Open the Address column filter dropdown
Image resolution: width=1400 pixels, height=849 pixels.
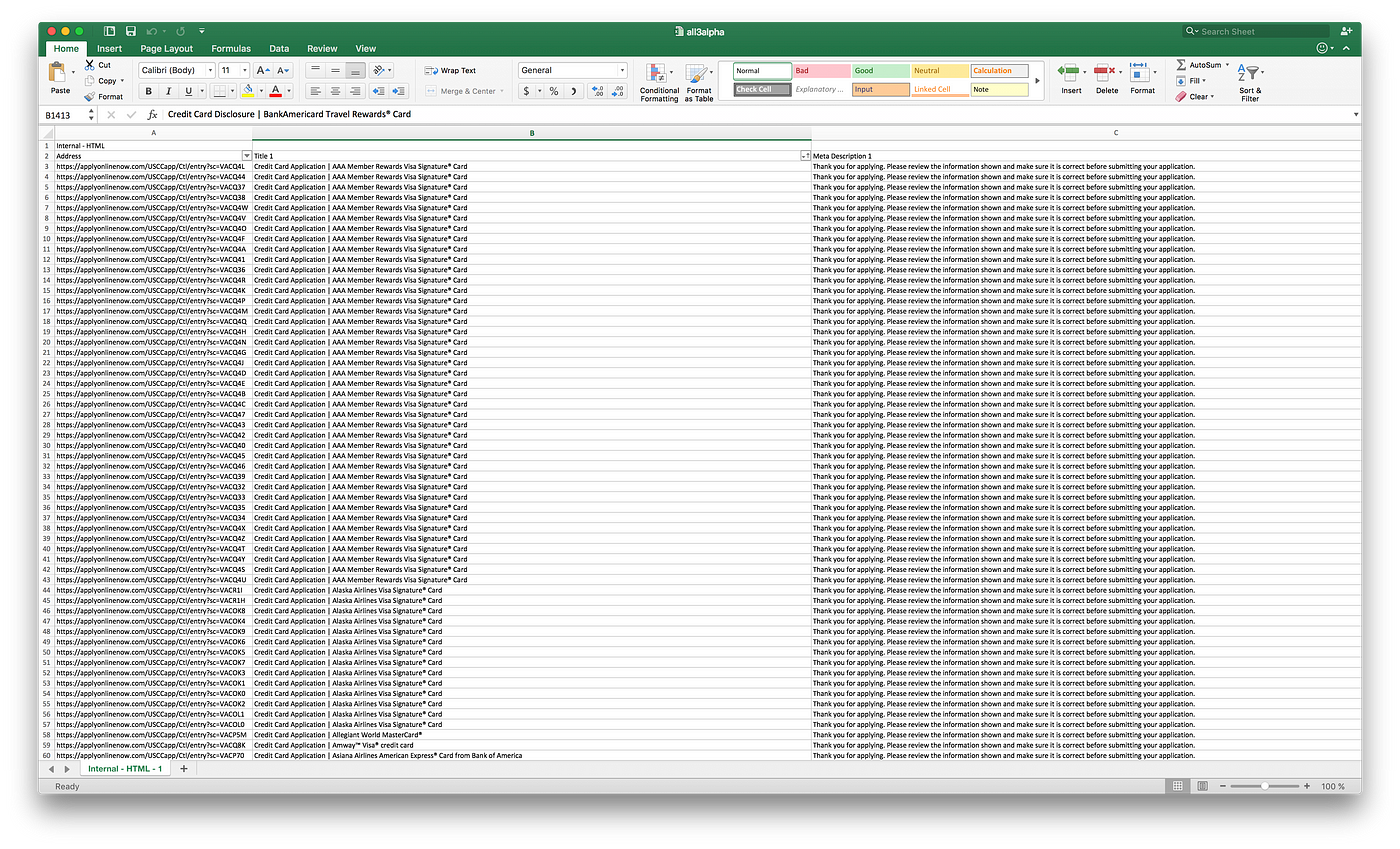point(247,156)
